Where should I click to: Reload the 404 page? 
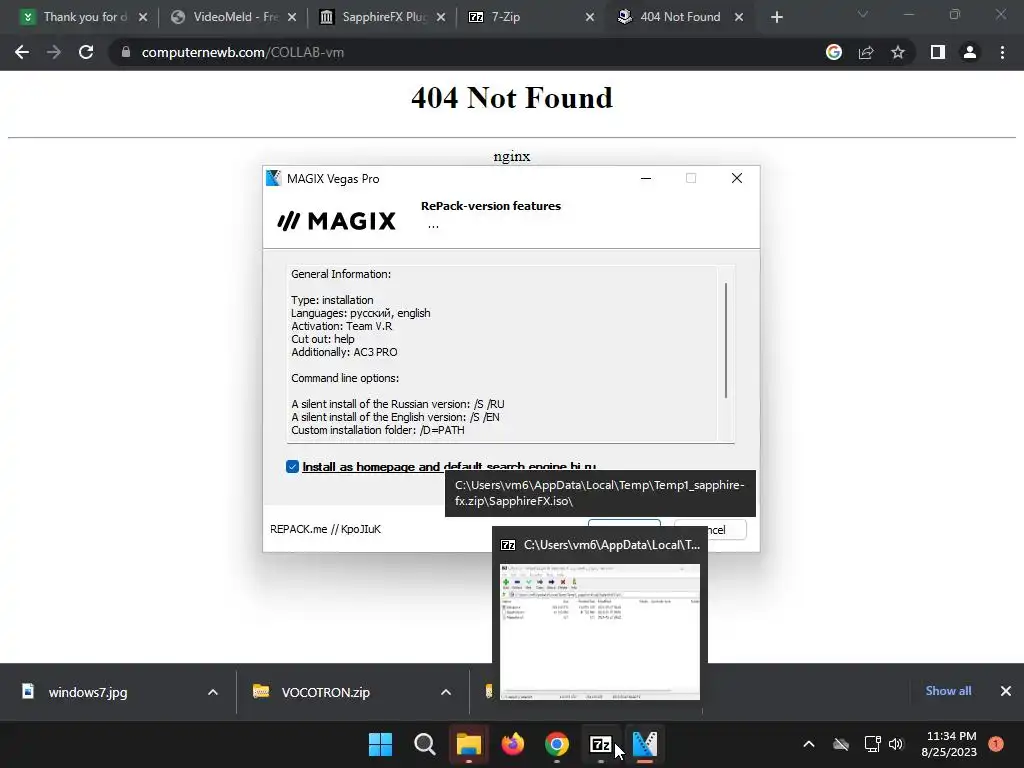(86, 52)
